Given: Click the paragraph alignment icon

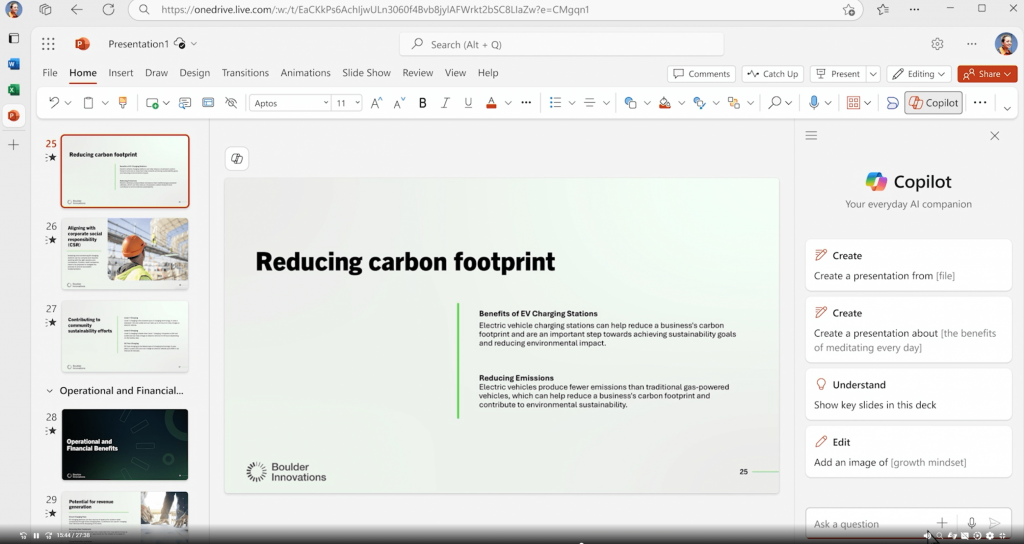Looking at the screenshot, I should tap(590, 103).
